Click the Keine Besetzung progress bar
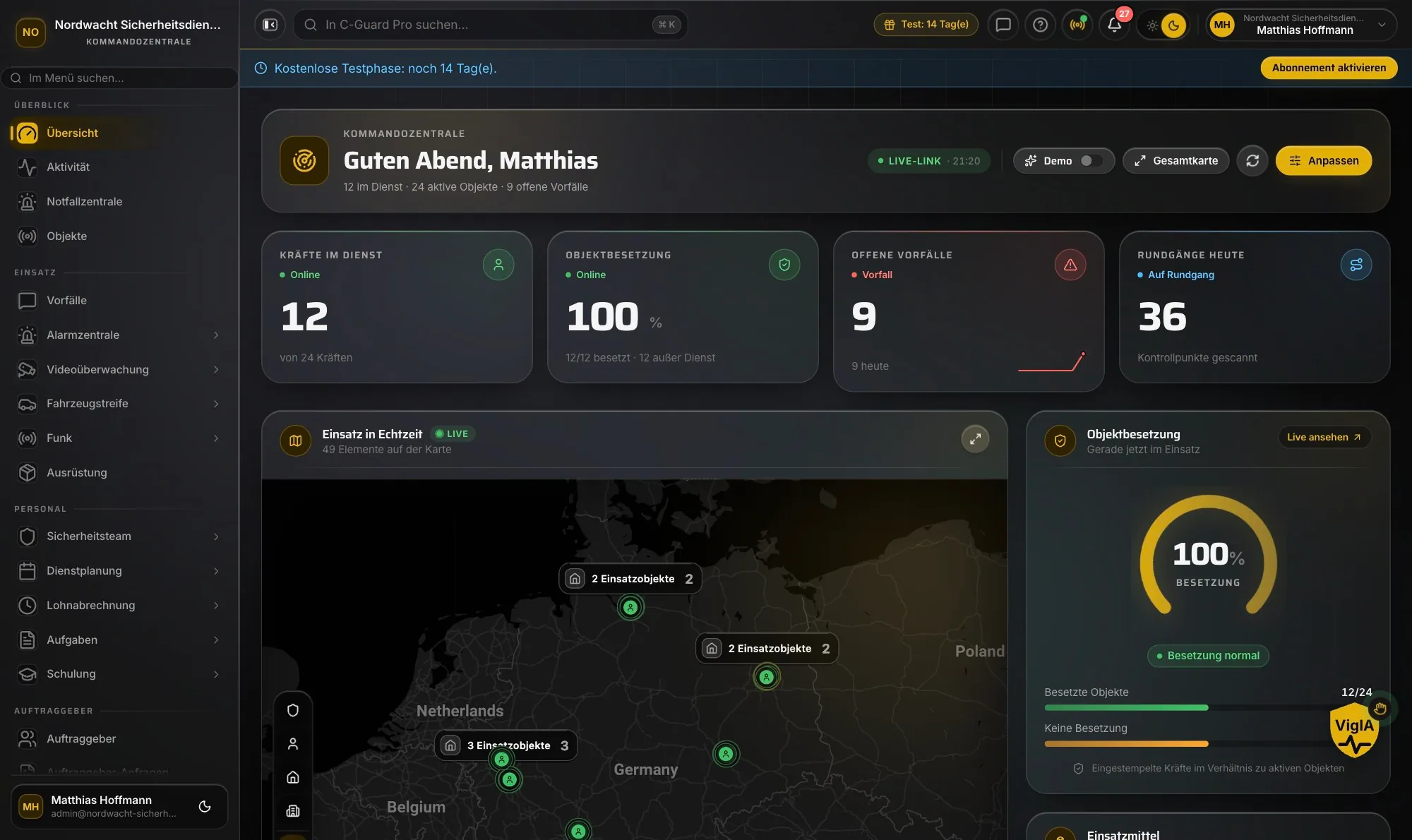Screen dimensions: 1412x840 (1208, 743)
